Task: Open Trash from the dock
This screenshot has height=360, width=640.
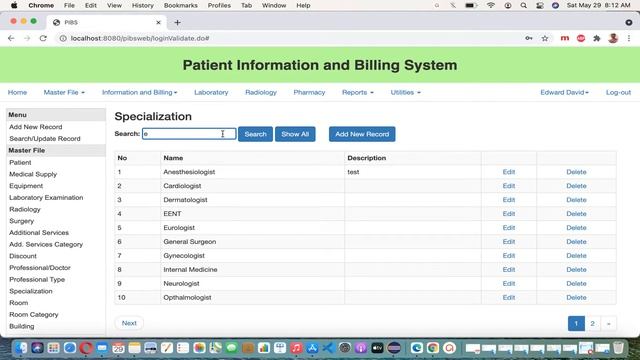Action: (x=618, y=348)
